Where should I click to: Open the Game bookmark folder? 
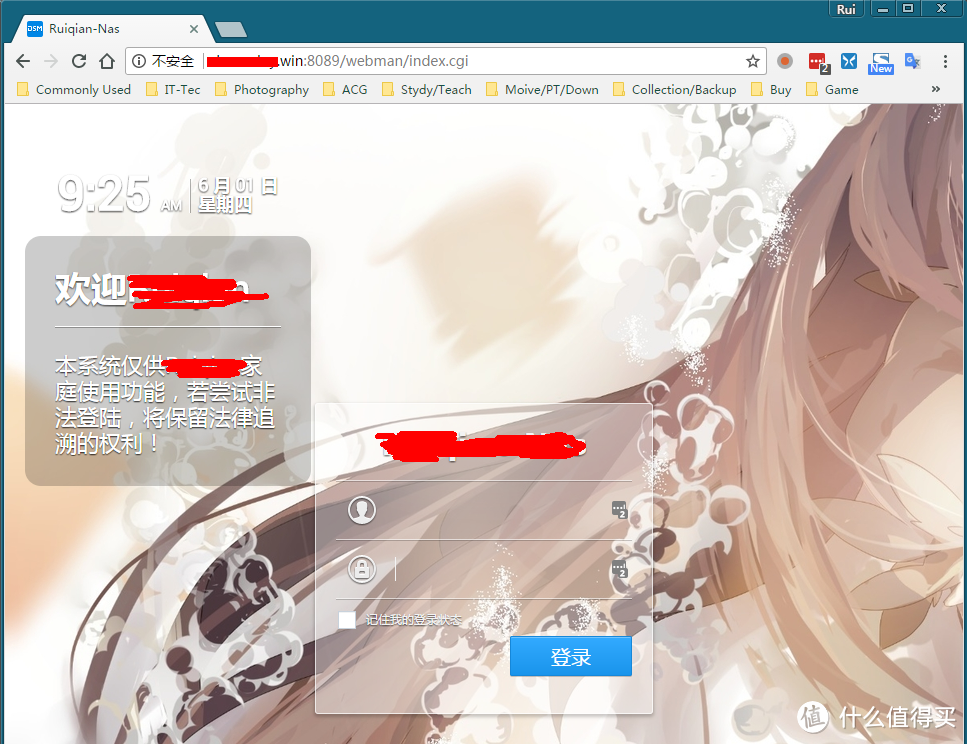[833, 90]
